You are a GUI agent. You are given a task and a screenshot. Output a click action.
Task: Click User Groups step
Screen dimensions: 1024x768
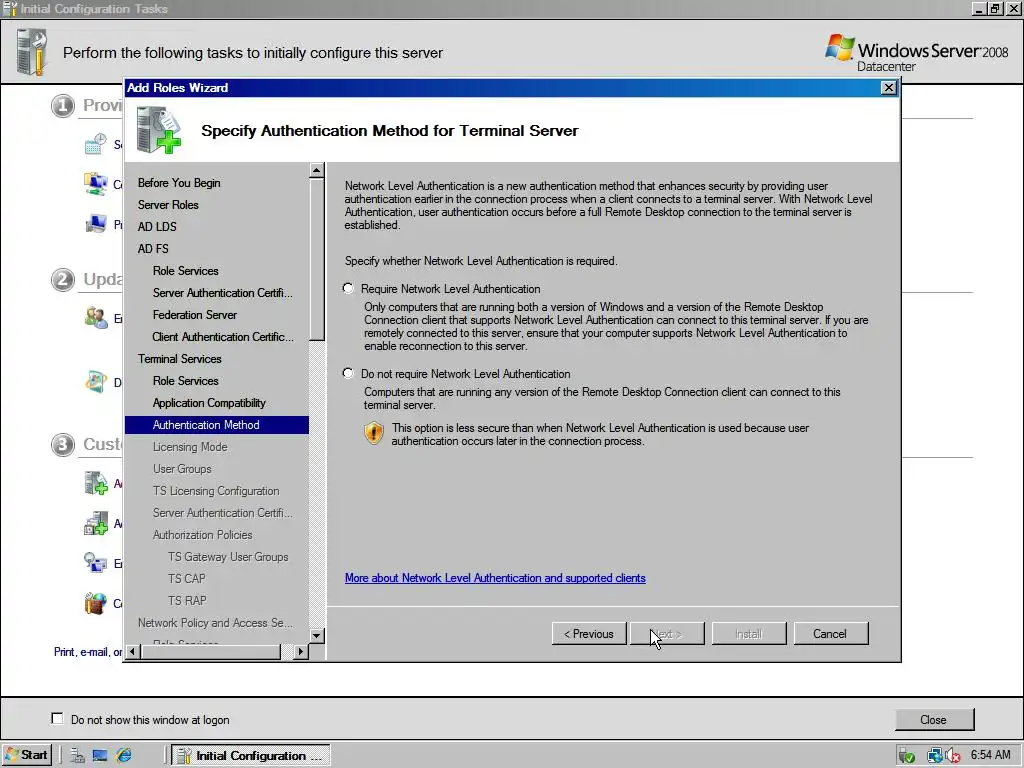(182, 469)
